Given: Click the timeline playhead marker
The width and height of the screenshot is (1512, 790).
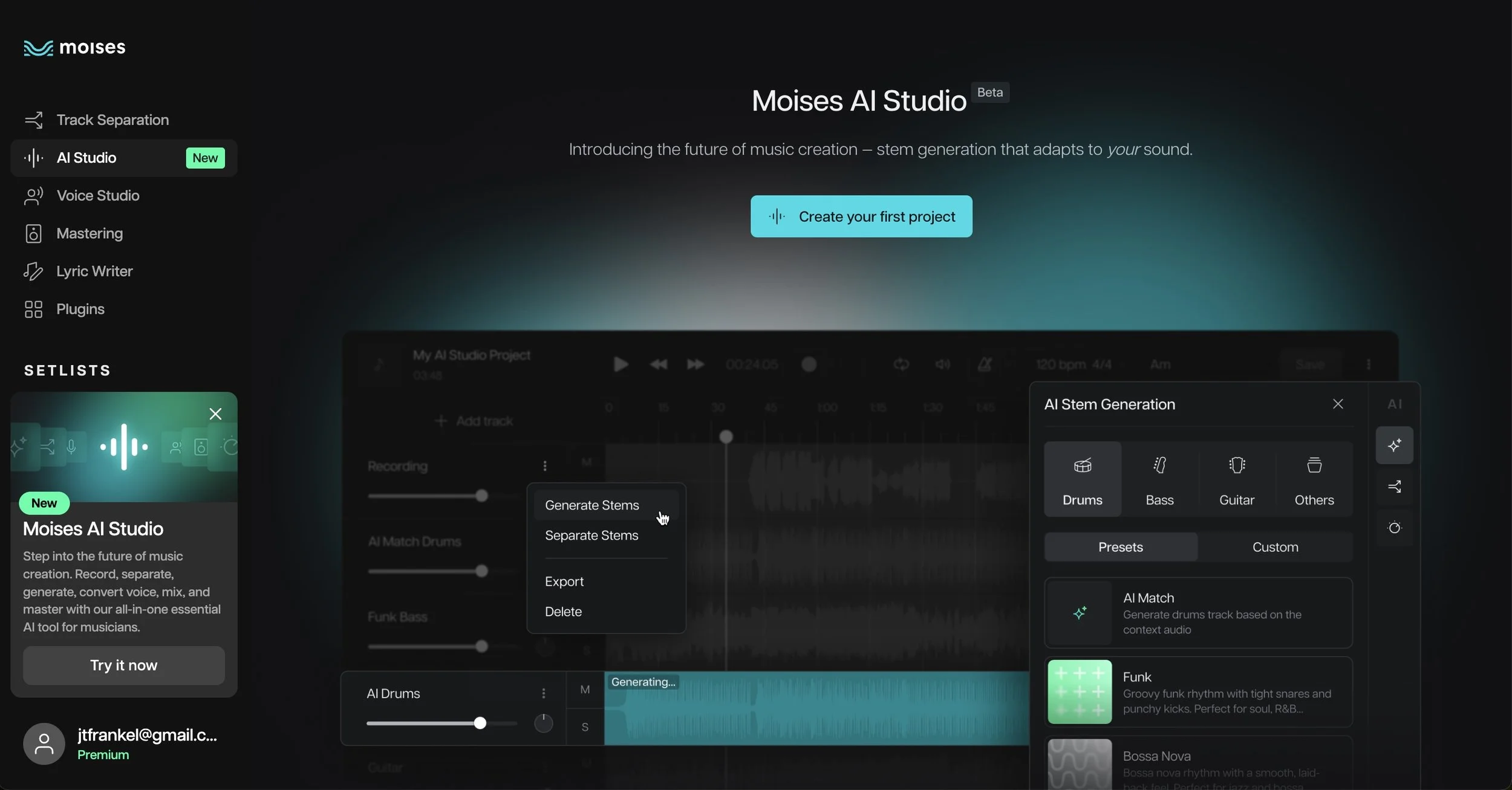Looking at the screenshot, I should coord(726,436).
